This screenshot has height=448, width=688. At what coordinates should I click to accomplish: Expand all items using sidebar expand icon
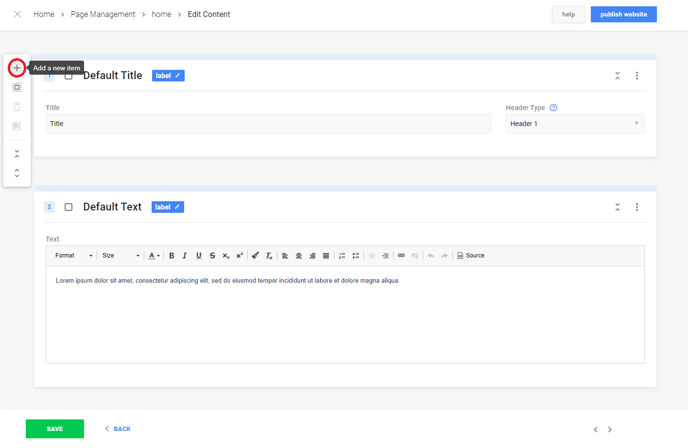[x=17, y=173]
